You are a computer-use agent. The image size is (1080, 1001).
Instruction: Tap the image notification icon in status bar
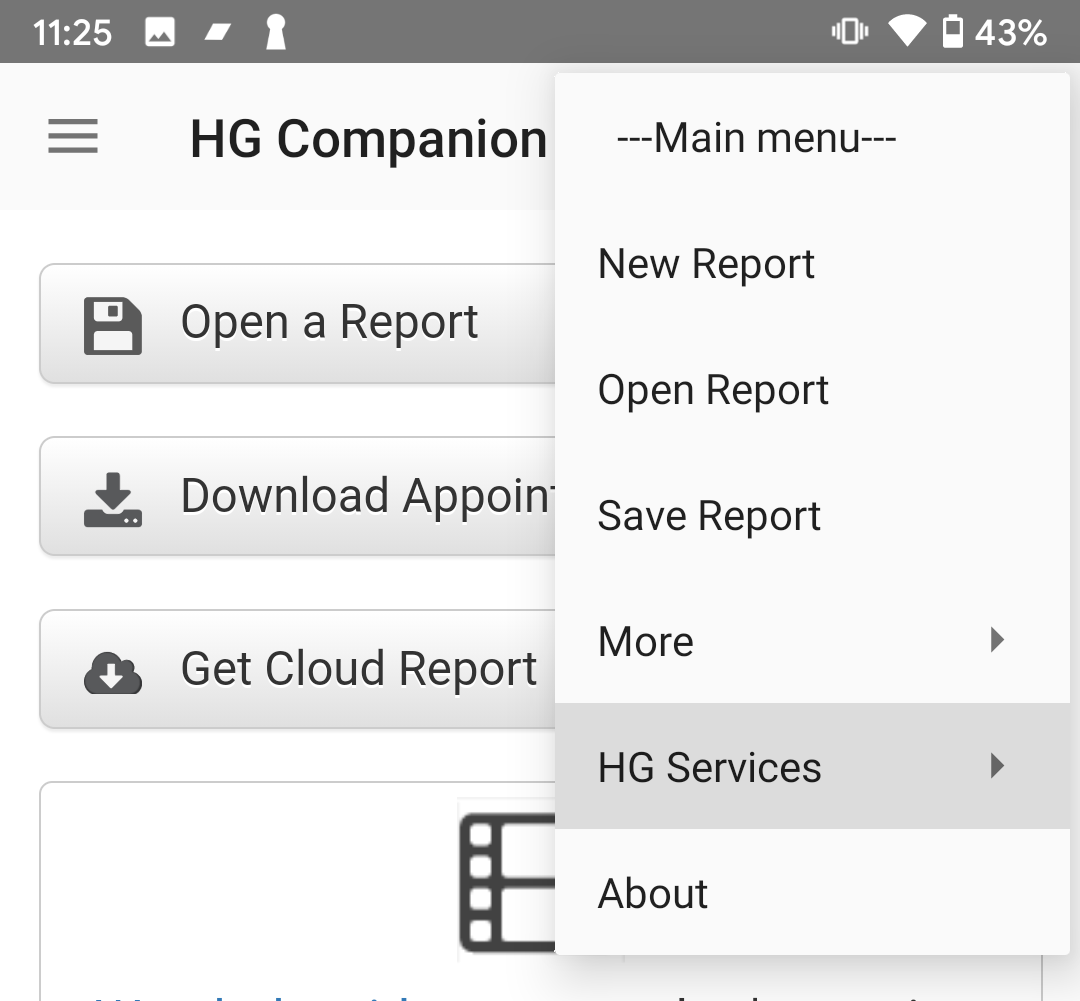click(160, 33)
